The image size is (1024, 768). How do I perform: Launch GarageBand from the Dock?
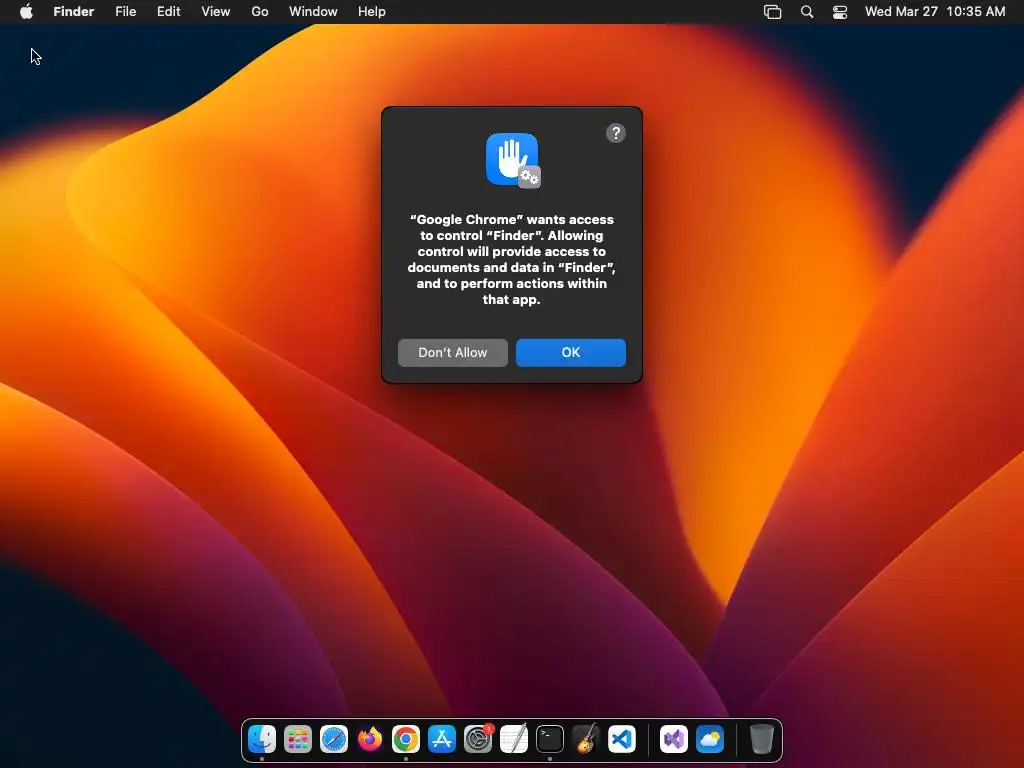point(586,739)
